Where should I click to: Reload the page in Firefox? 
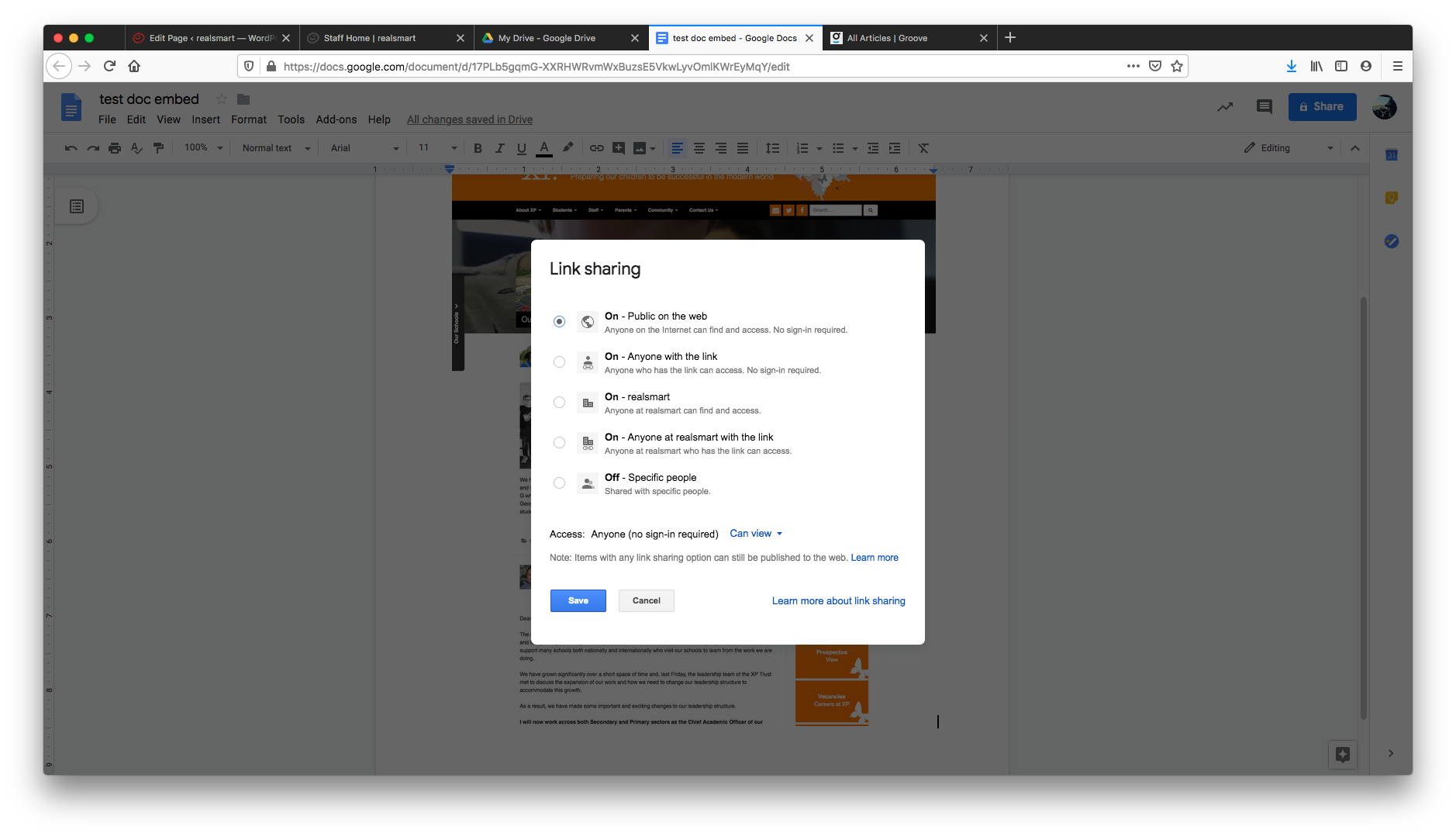pos(109,66)
